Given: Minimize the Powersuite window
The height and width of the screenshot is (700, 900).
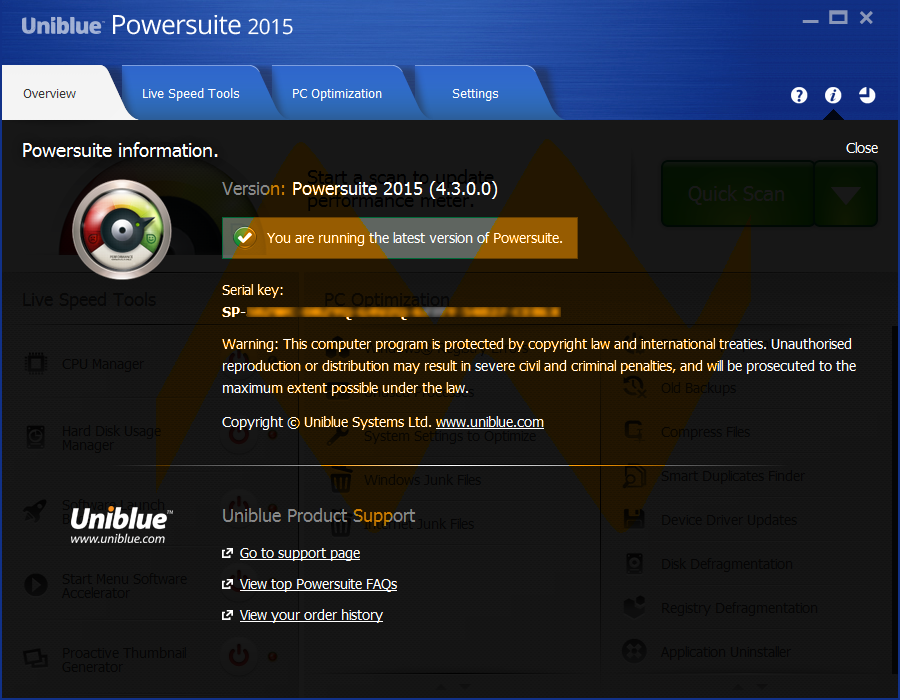Looking at the screenshot, I should [x=810, y=19].
